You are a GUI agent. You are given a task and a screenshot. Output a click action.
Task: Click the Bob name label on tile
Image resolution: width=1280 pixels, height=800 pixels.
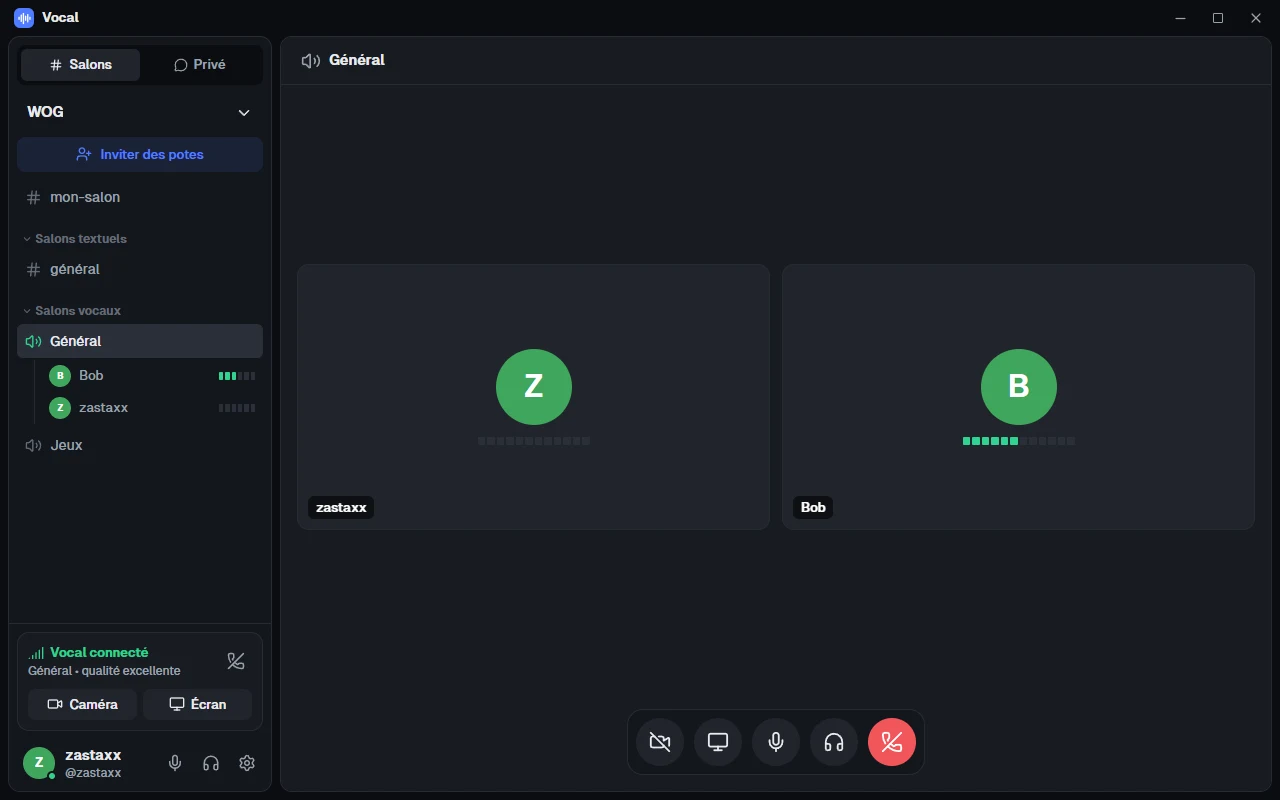click(x=813, y=507)
